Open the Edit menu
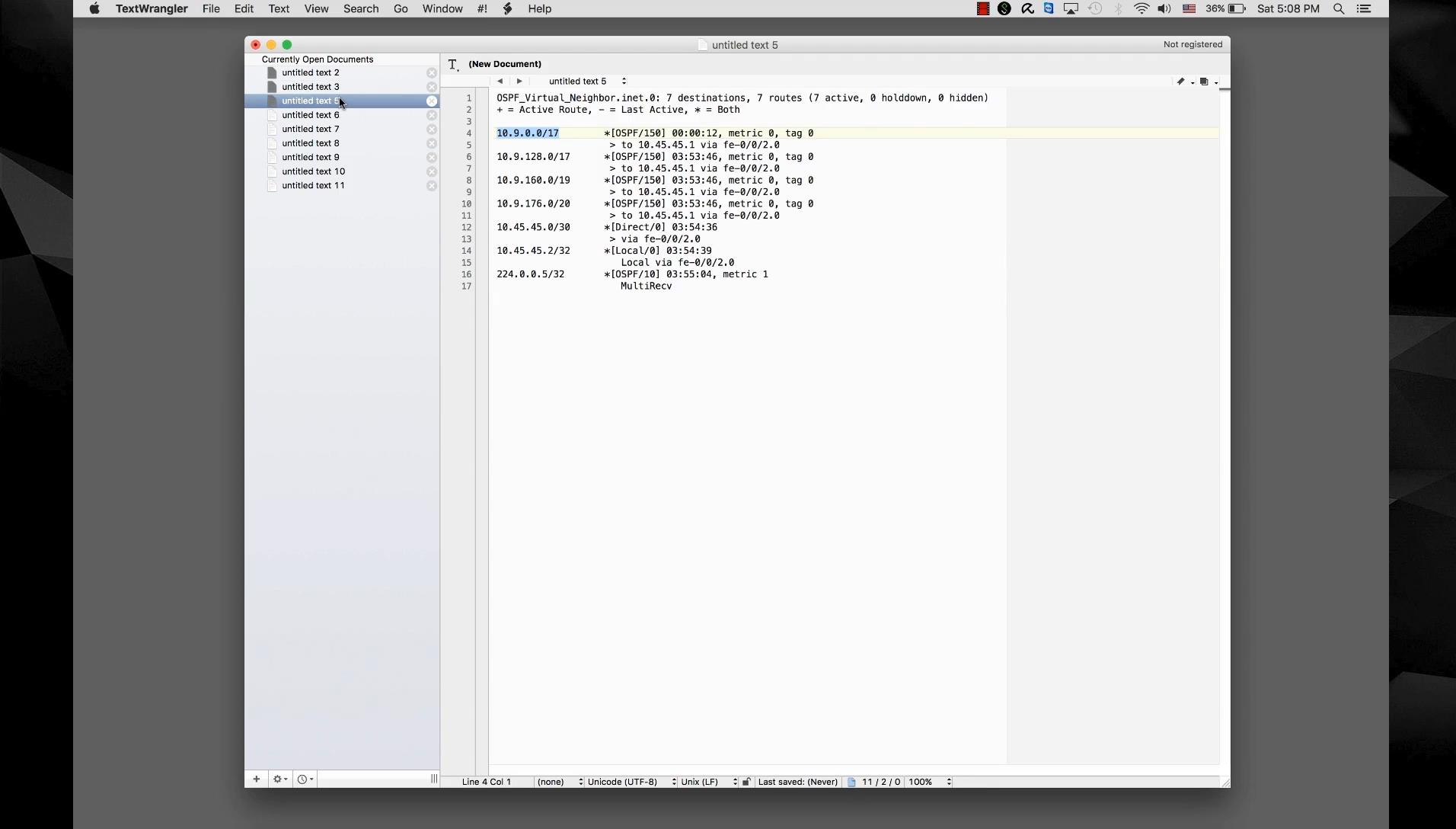This screenshot has height=829, width=1456. pyautogui.click(x=244, y=8)
